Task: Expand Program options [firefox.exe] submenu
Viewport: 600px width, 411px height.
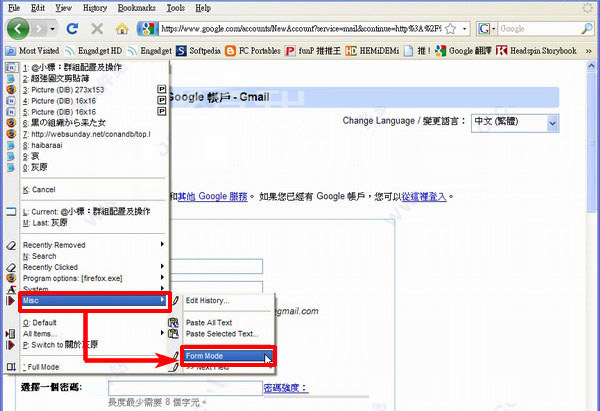Action: pyautogui.click(x=94, y=278)
